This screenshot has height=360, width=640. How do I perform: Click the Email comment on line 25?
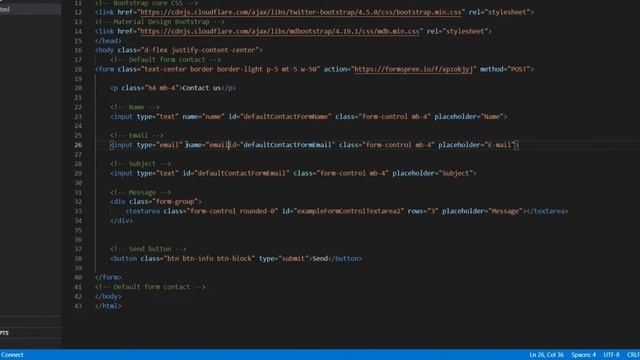(x=137, y=135)
